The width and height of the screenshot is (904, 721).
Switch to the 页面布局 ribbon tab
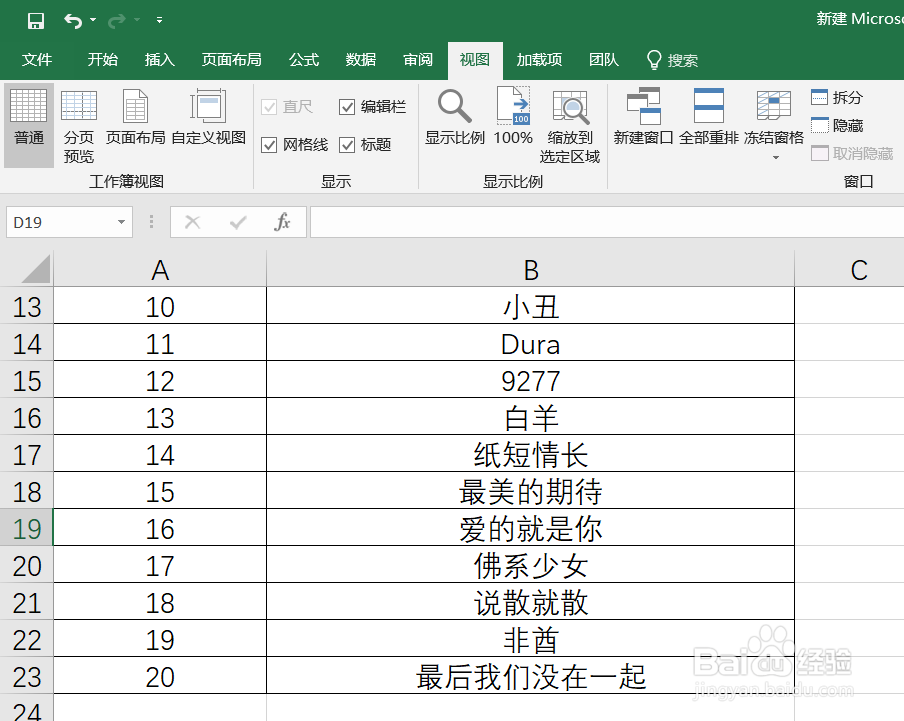[x=232, y=60]
